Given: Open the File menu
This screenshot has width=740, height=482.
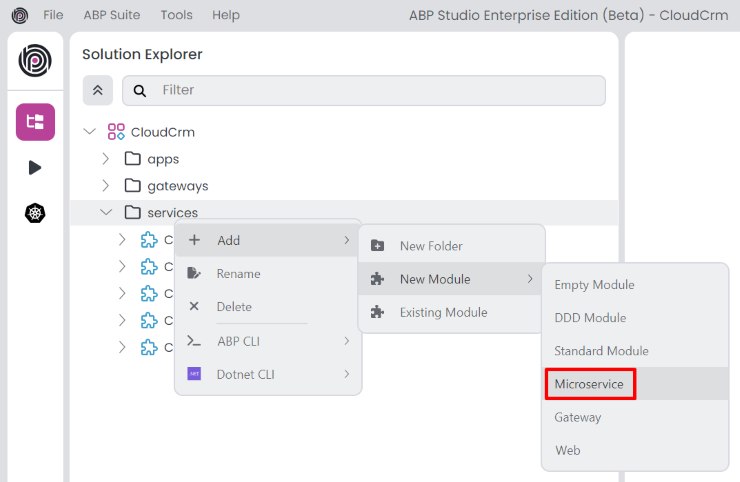Looking at the screenshot, I should [x=53, y=15].
